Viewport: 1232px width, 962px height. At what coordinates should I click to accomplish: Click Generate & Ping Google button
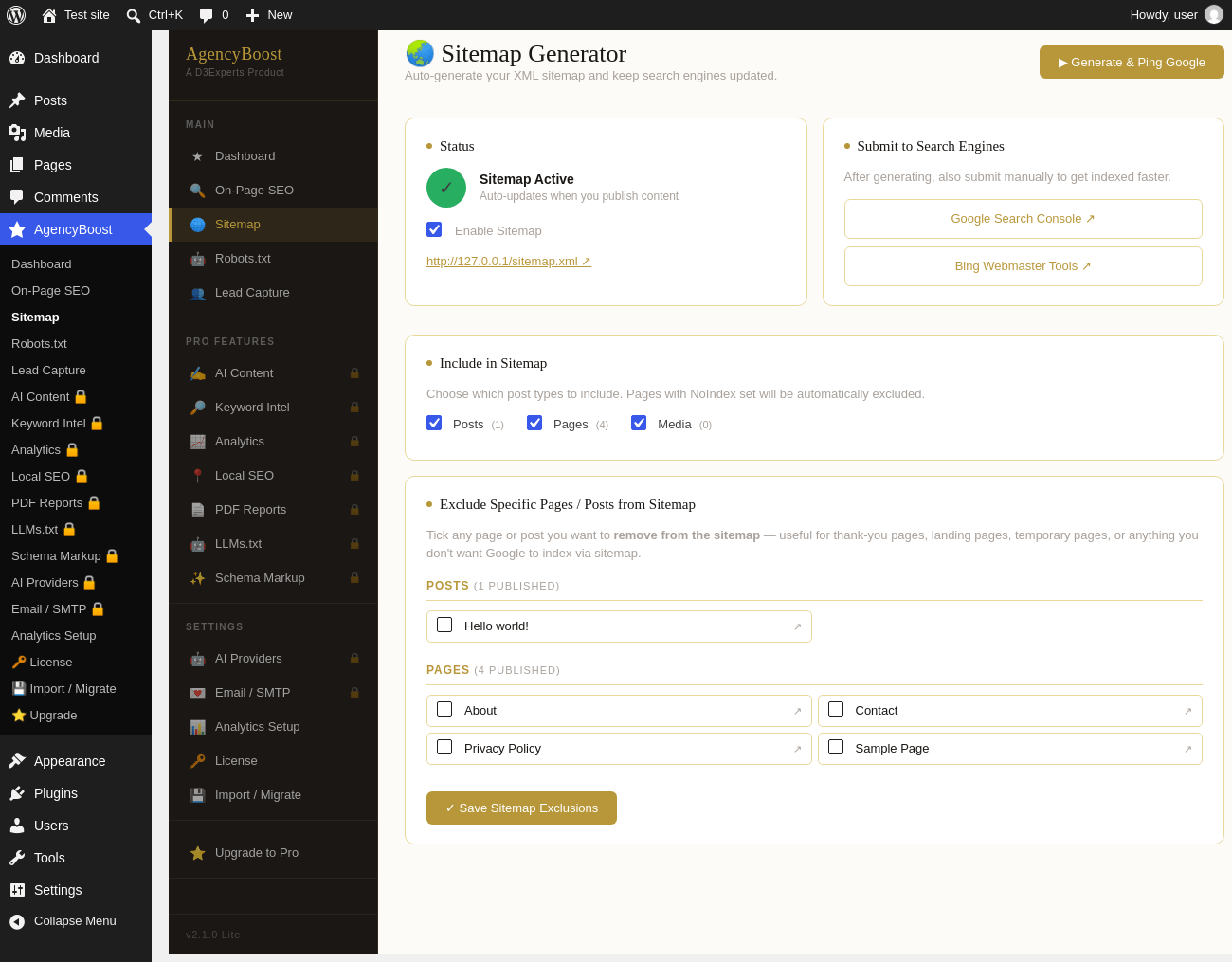click(x=1132, y=63)
